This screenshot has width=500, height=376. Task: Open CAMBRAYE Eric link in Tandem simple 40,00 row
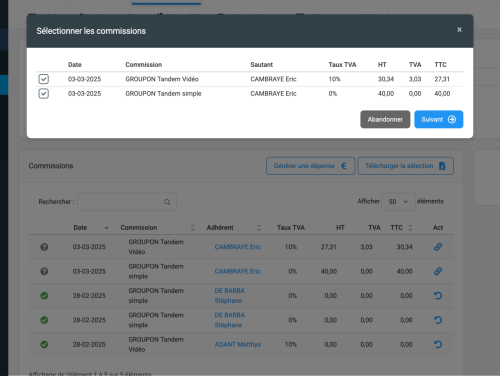(x=238, y=271)
